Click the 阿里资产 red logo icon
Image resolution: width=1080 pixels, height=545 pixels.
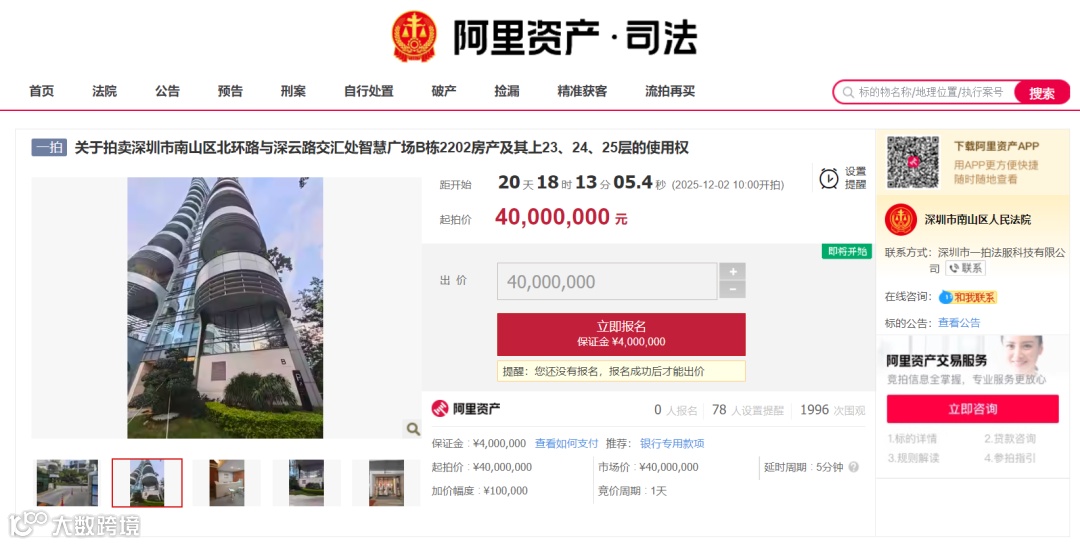click(x=439, y=409)
